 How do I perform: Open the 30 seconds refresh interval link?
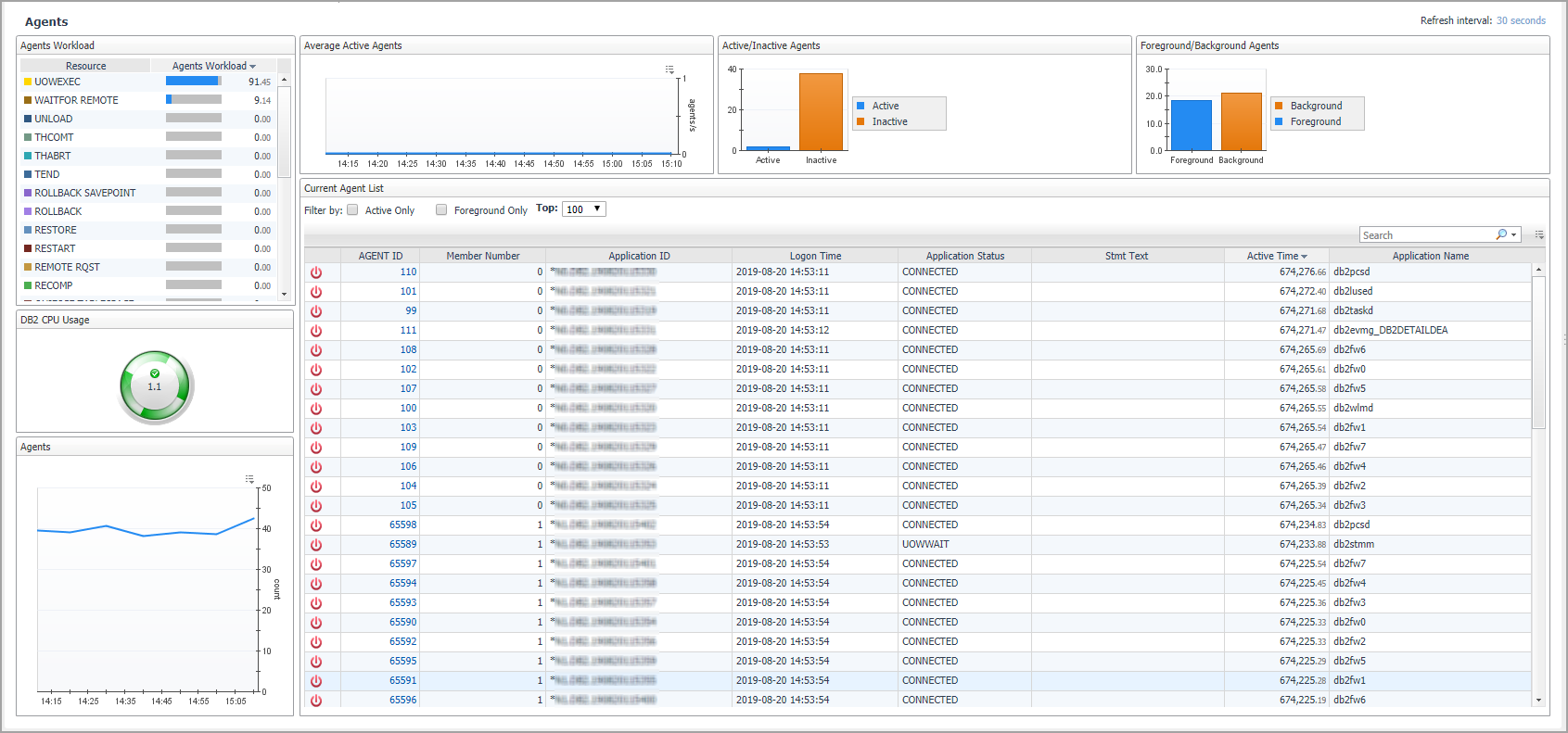(x=1521, y=20)
